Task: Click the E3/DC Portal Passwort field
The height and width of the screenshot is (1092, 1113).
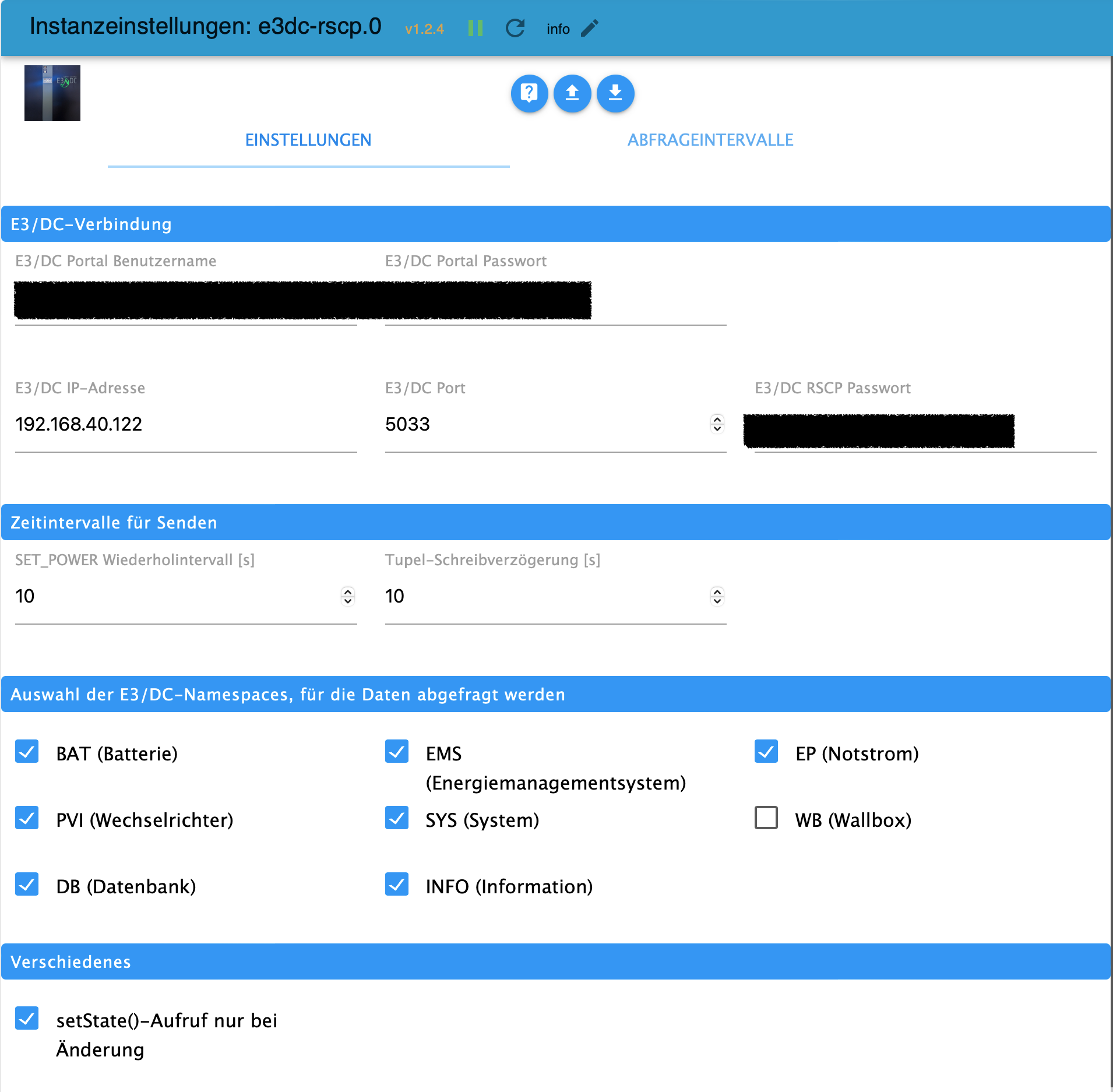Action: [555, 301]
